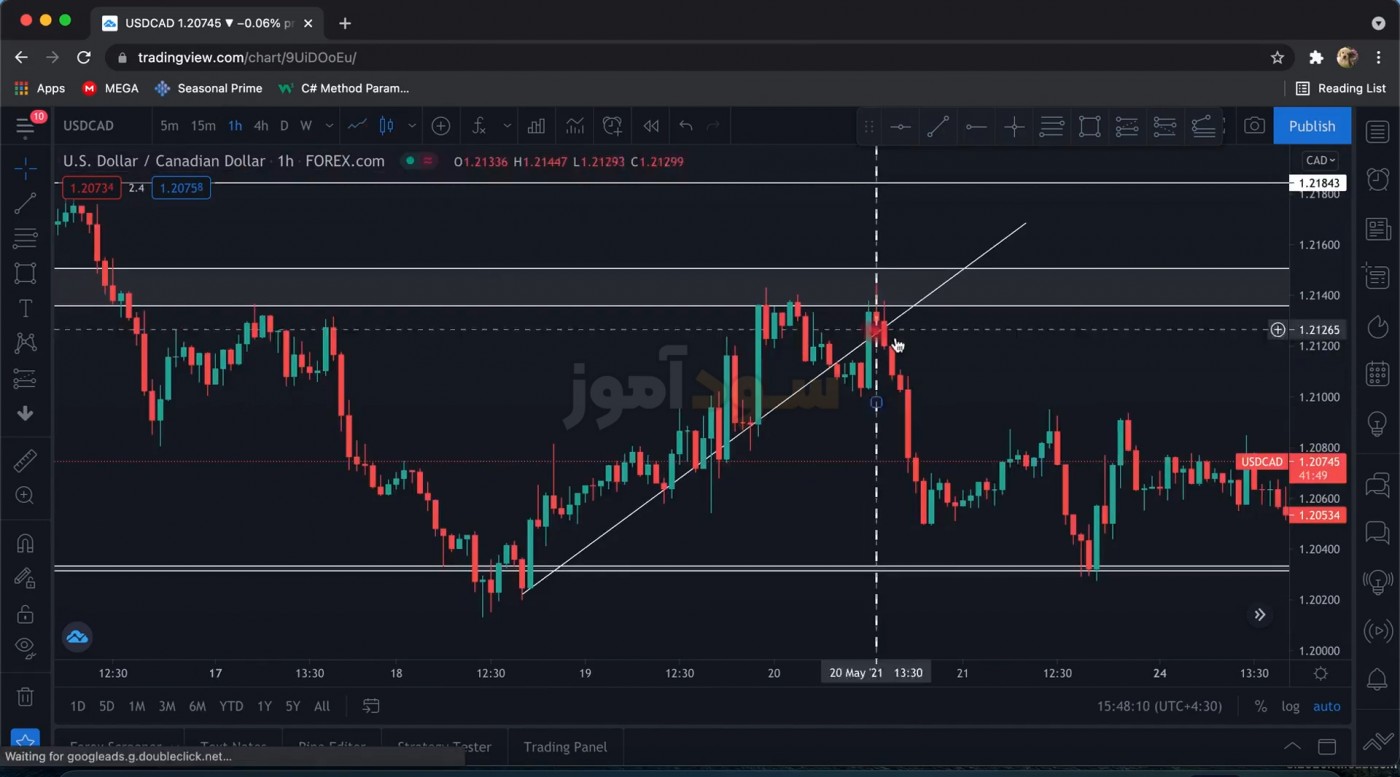The width and height of the screenshot is (1400, 777).
Task: Click the compare or add symbol plus icon
Action: (440, 125)
